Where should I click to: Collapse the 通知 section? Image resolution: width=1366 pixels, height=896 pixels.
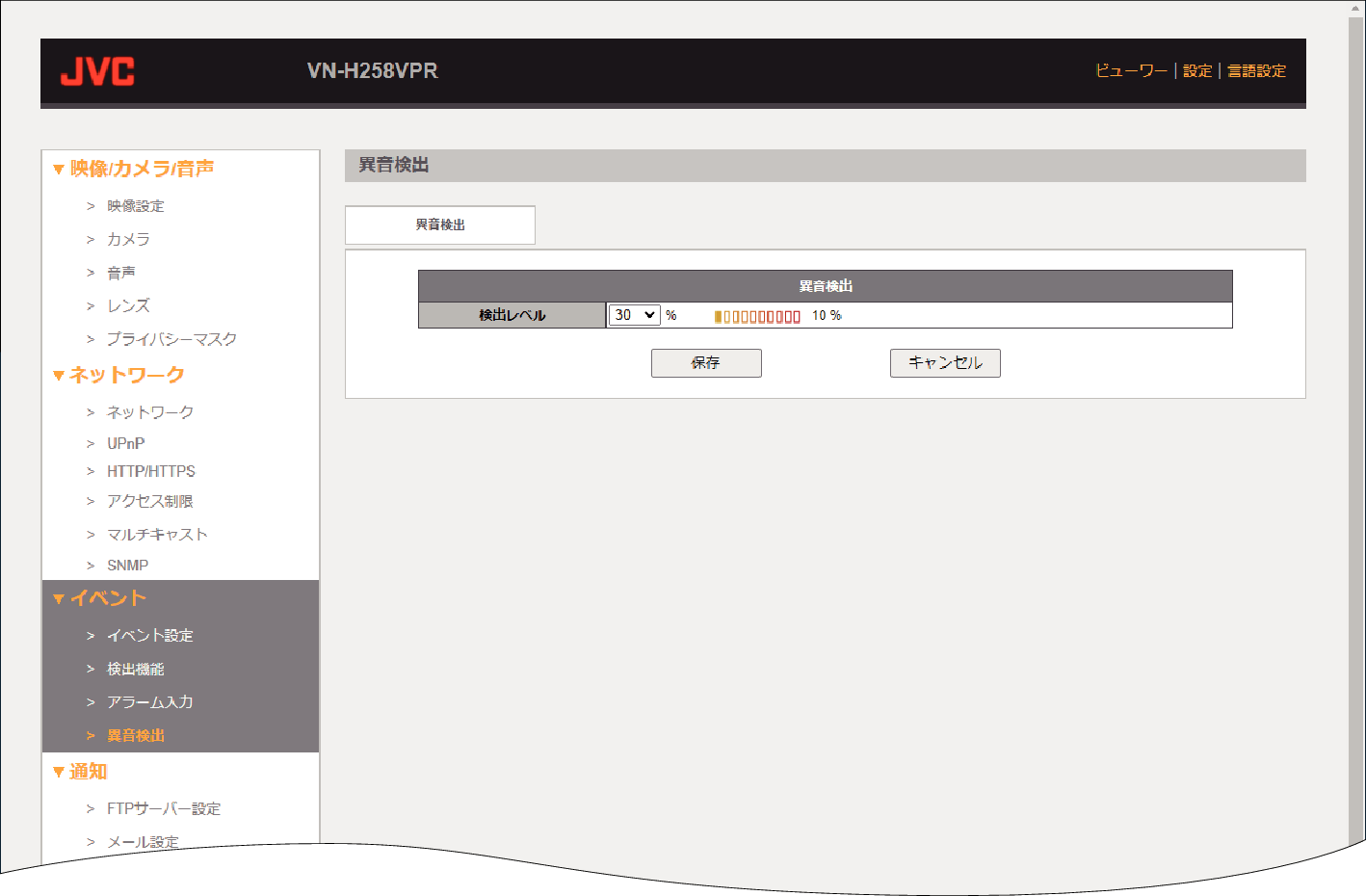(80, 772)
